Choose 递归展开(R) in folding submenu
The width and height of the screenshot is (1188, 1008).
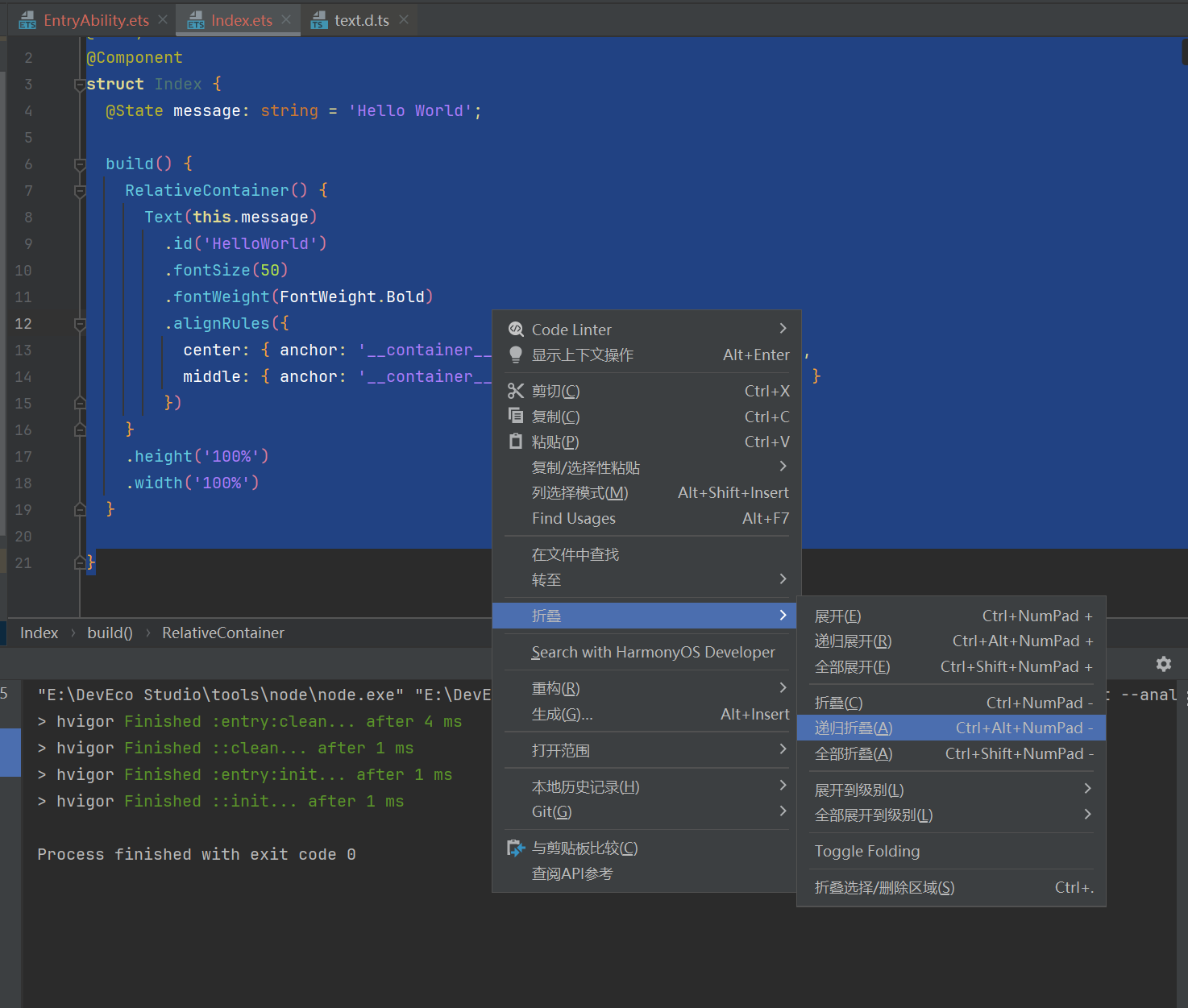951,641
